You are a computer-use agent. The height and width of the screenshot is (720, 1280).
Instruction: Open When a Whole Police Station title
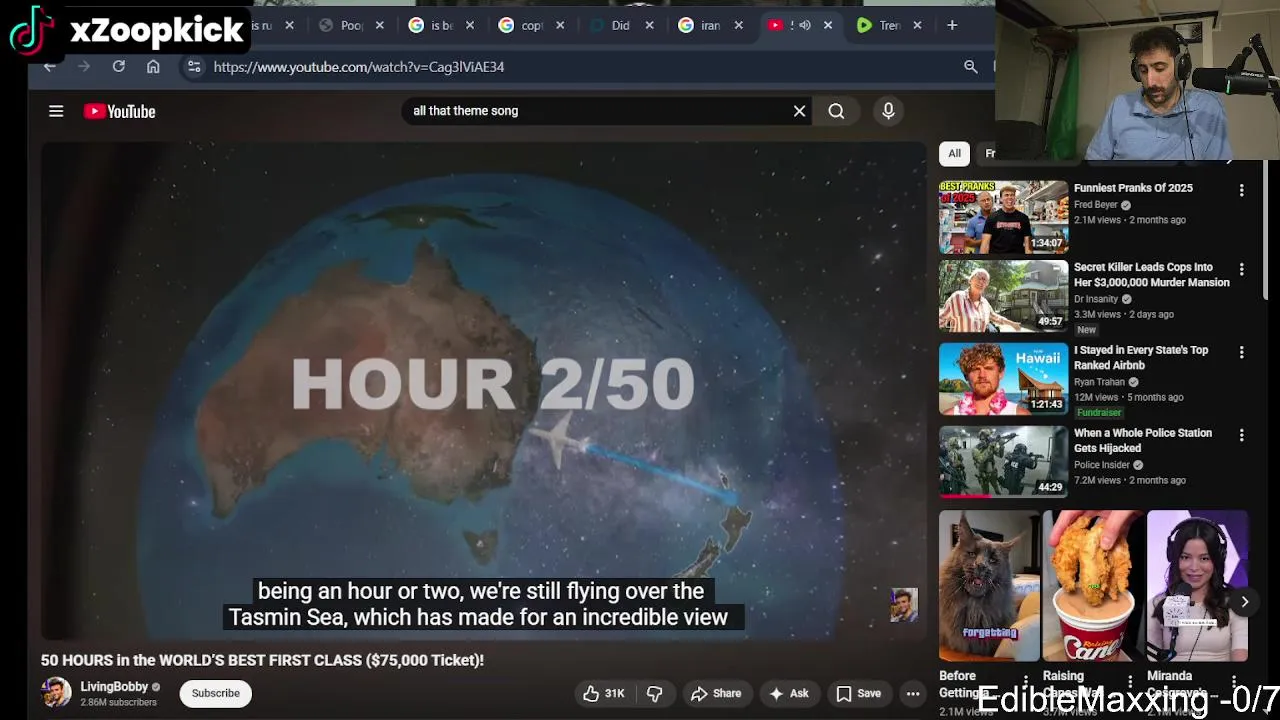1143,441
